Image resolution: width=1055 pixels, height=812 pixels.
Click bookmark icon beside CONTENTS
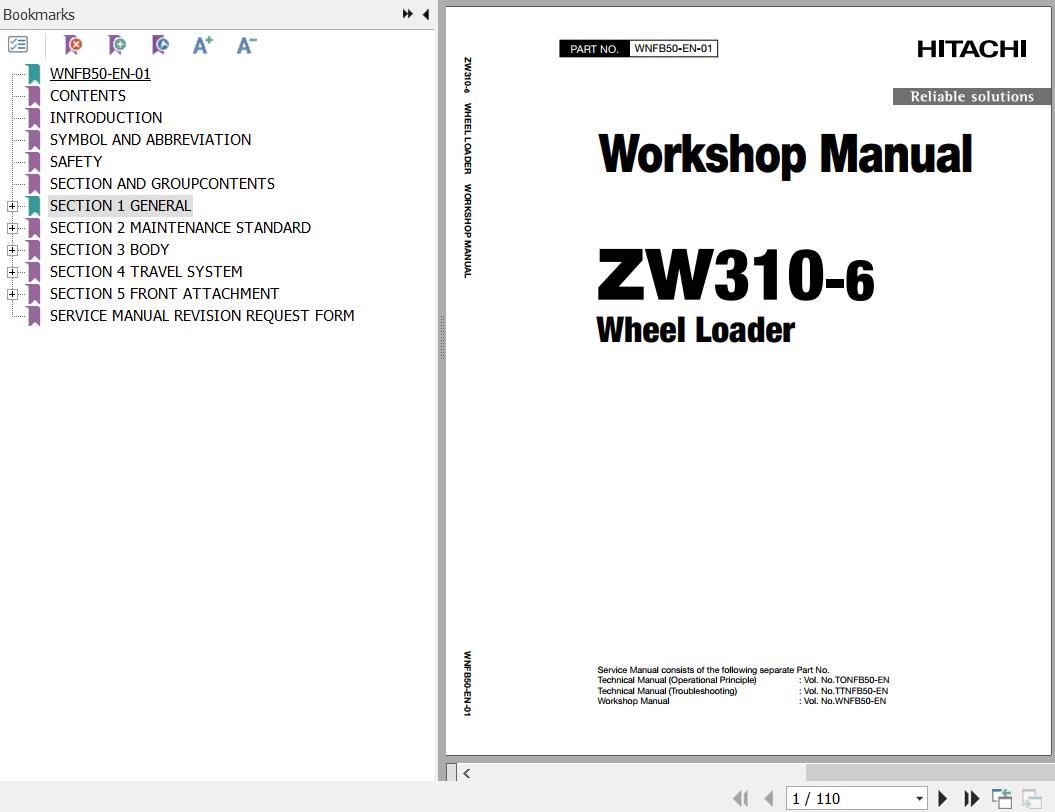click(34, 96)
